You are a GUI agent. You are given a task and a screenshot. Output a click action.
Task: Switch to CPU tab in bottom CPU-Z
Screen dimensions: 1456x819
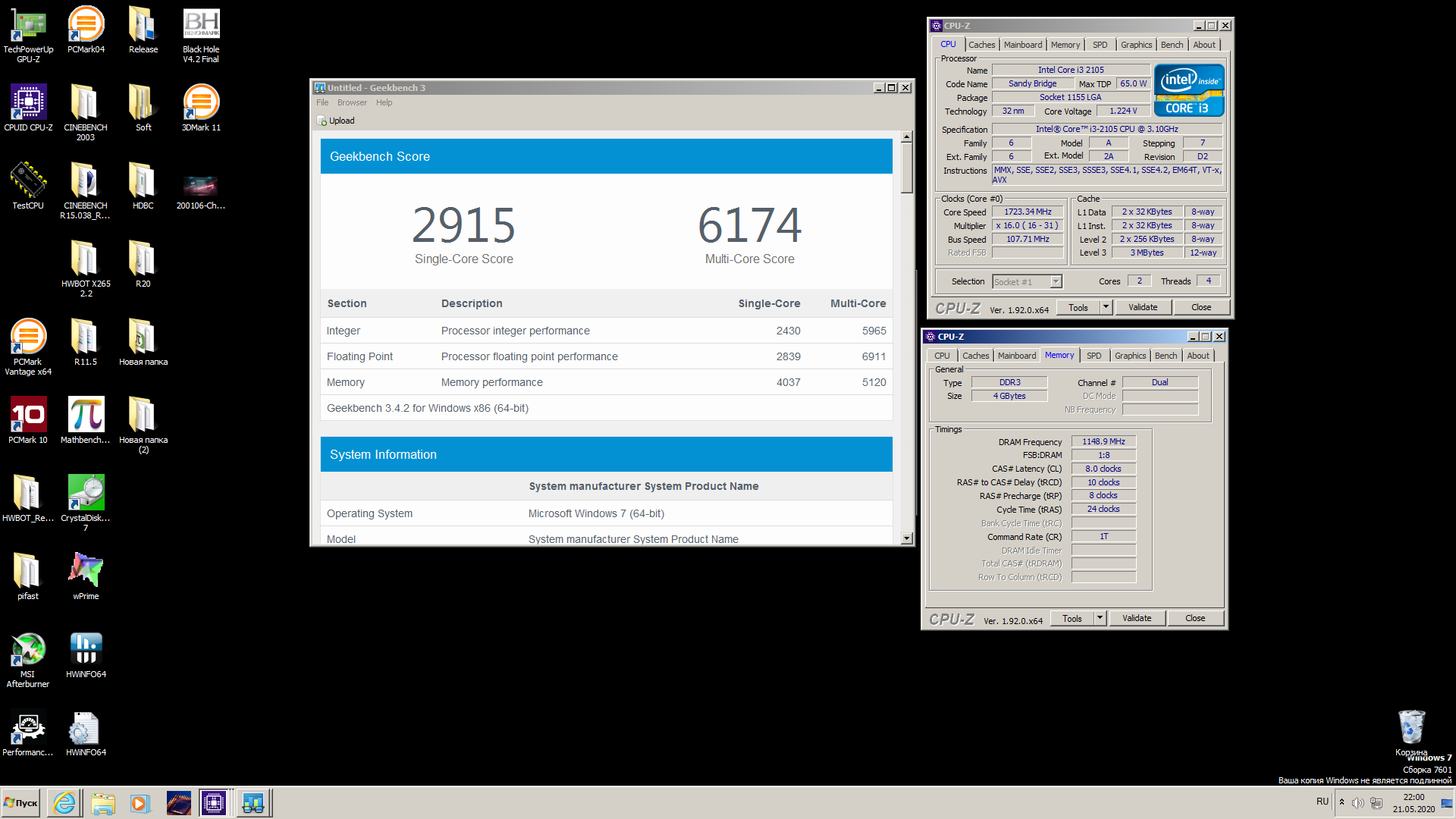[942, 356]
